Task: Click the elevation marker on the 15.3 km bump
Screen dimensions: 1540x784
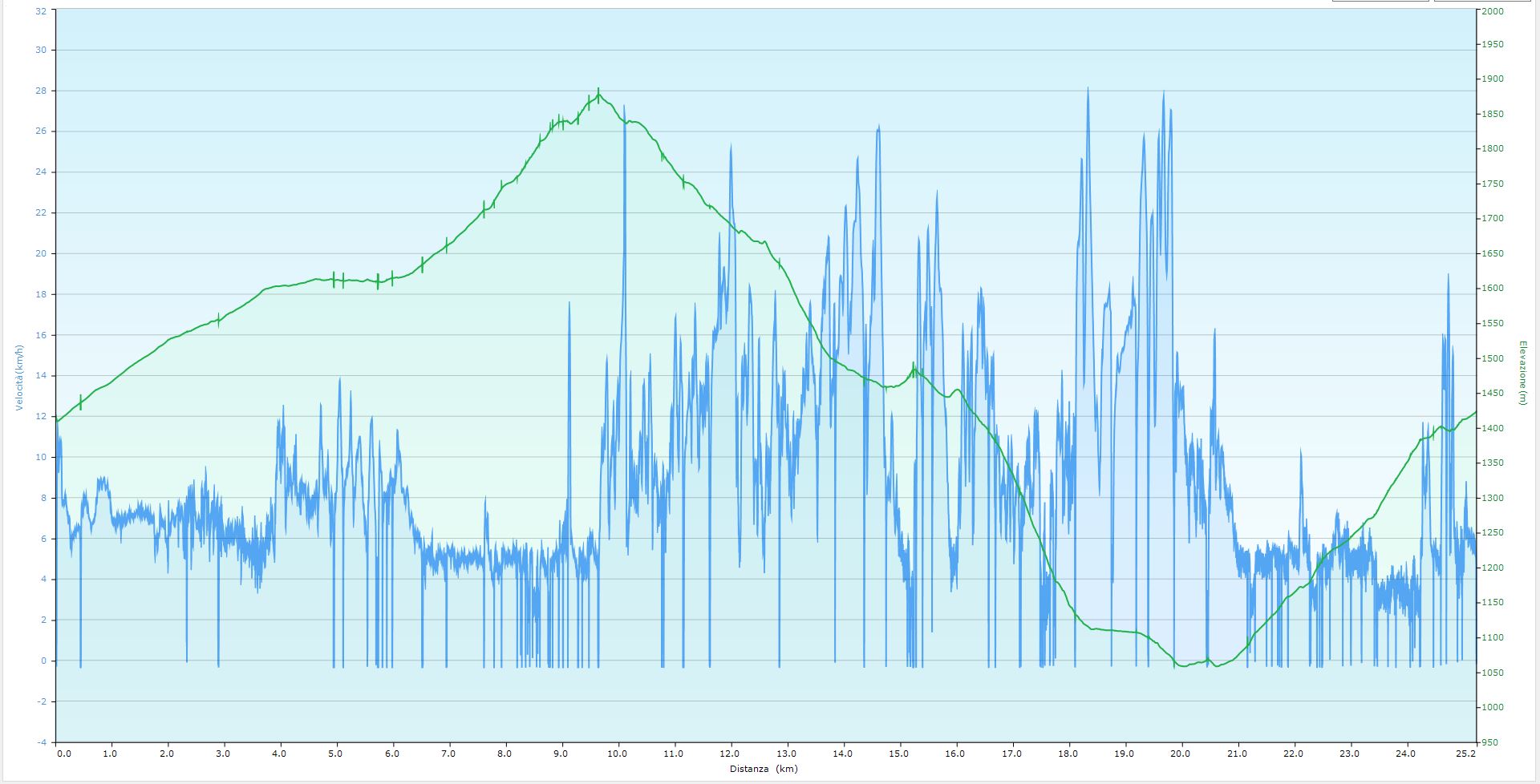Action: coord(914,370)
